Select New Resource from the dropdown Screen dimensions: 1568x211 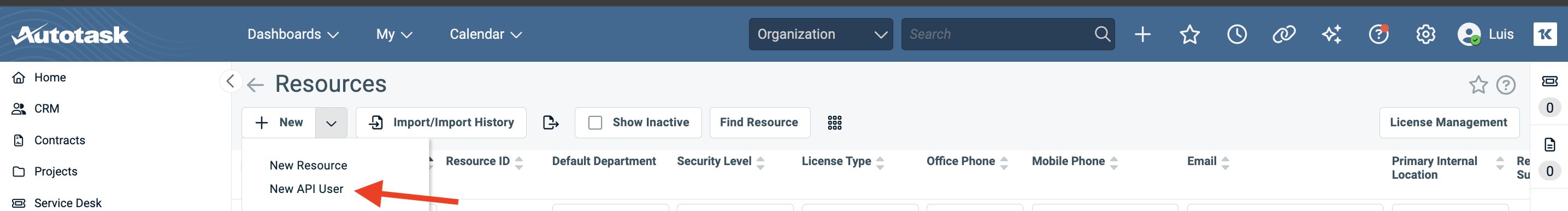308,165
